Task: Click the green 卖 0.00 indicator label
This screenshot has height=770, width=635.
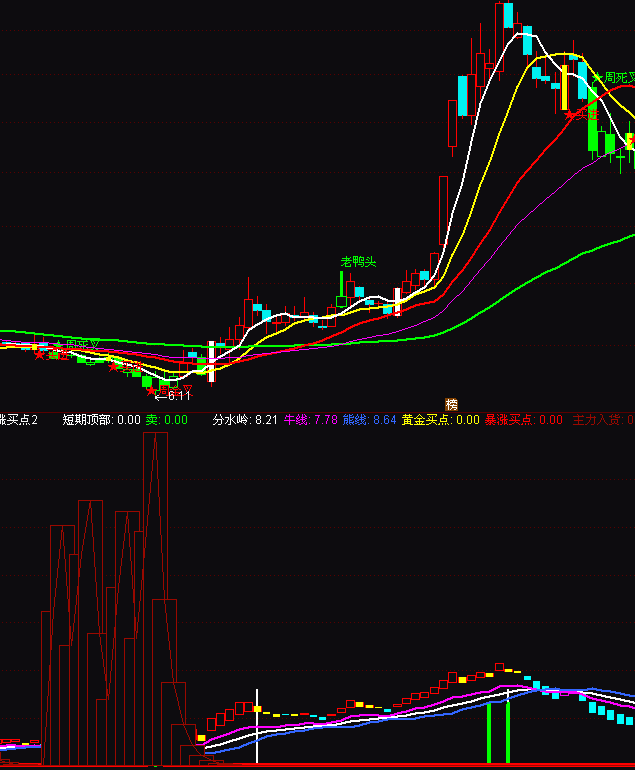Action: (x=167, y=420)
